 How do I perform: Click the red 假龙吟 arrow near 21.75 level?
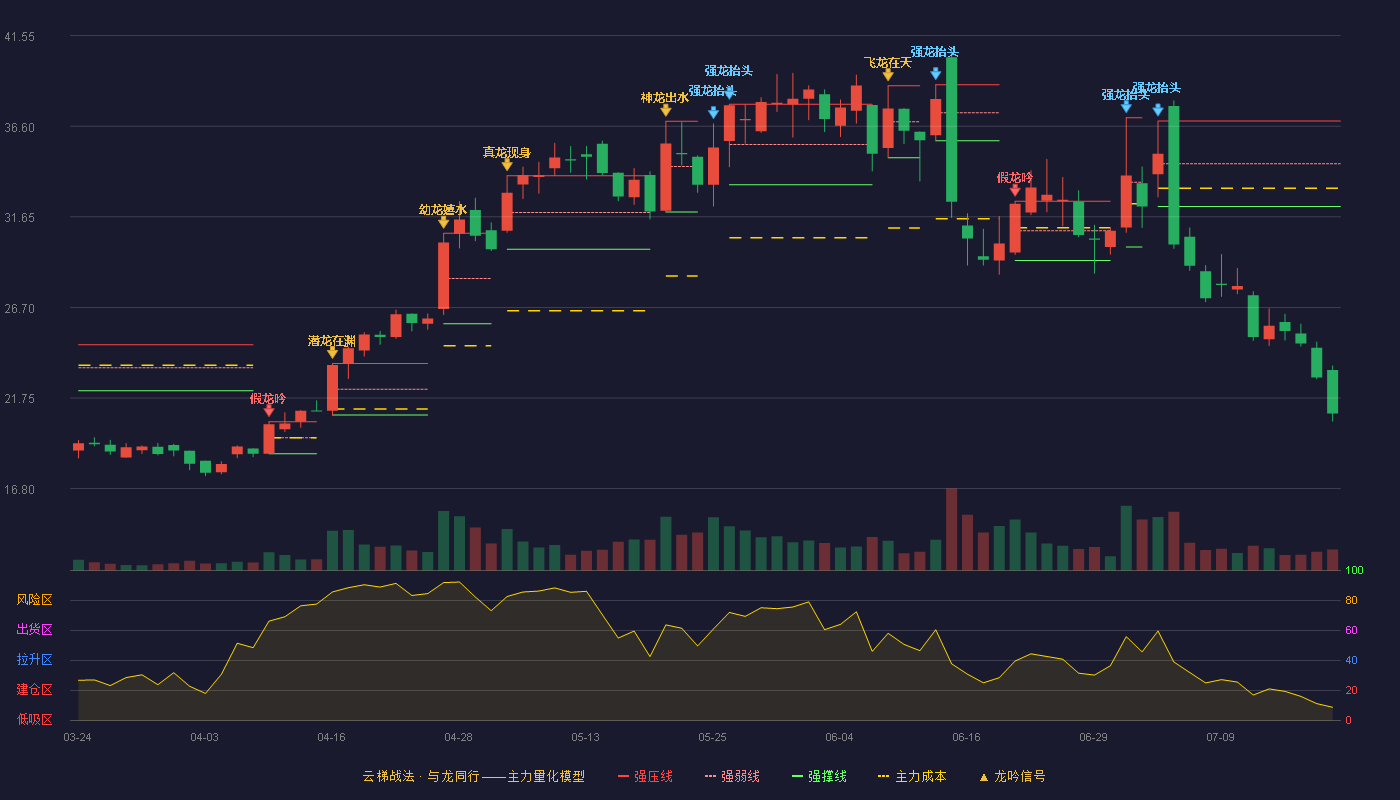268,411
